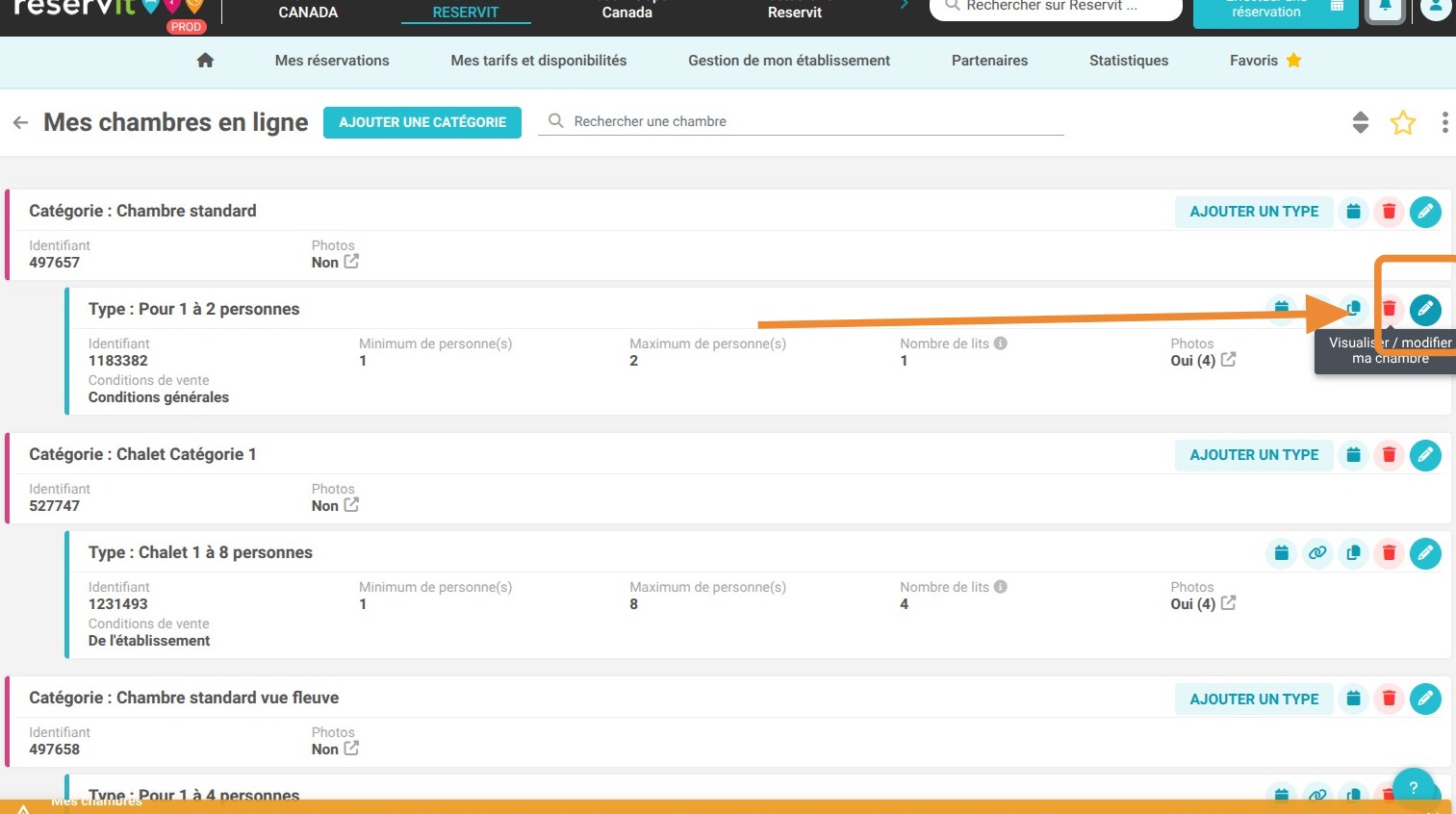Open photos link for category 527747
1456x814 pixels.
pyautogui.click(x=351, y=505)
